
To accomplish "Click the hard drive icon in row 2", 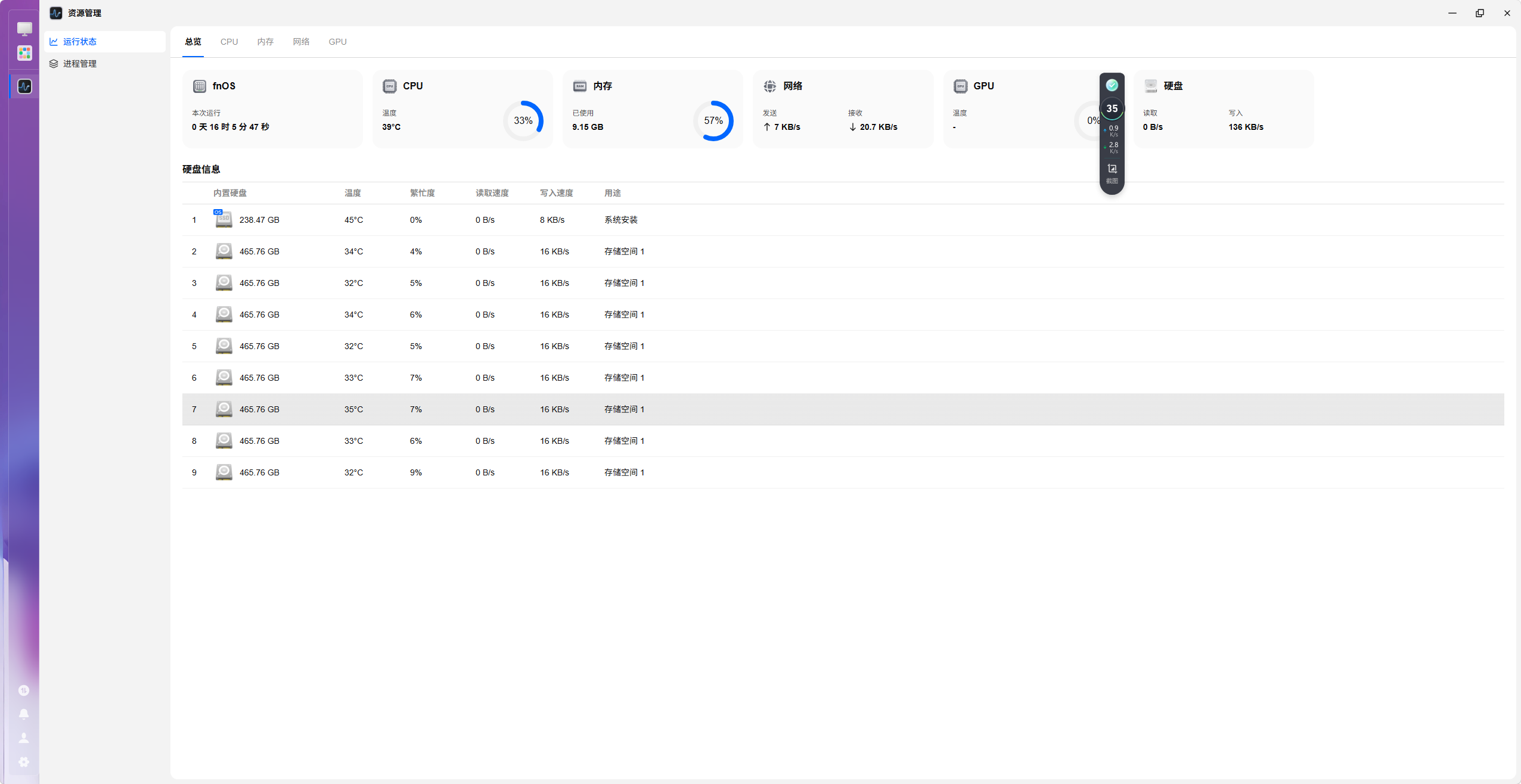I will tap(224, 251).
